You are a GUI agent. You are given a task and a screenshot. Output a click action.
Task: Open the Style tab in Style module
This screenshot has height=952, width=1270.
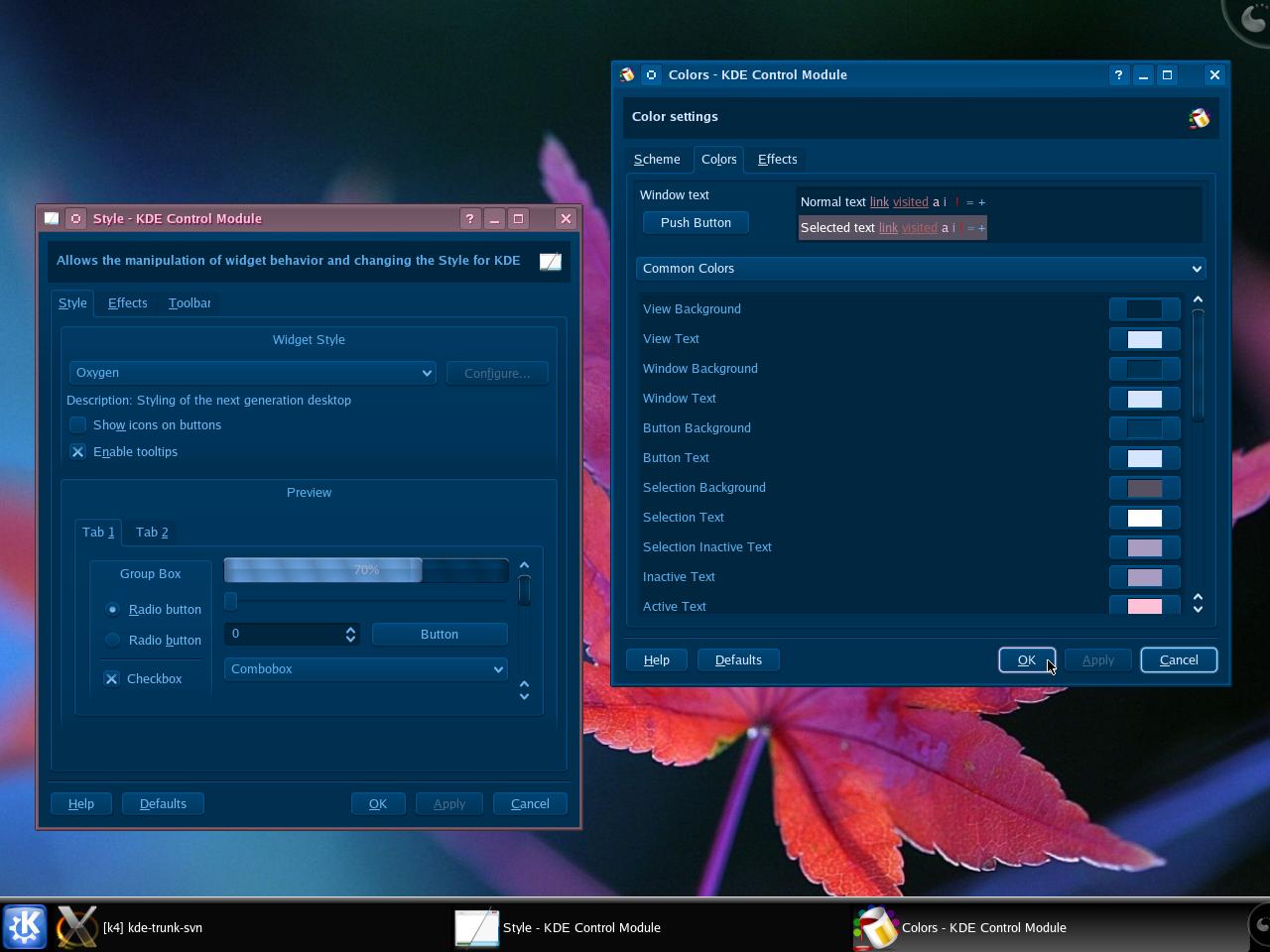coord(72,302)
